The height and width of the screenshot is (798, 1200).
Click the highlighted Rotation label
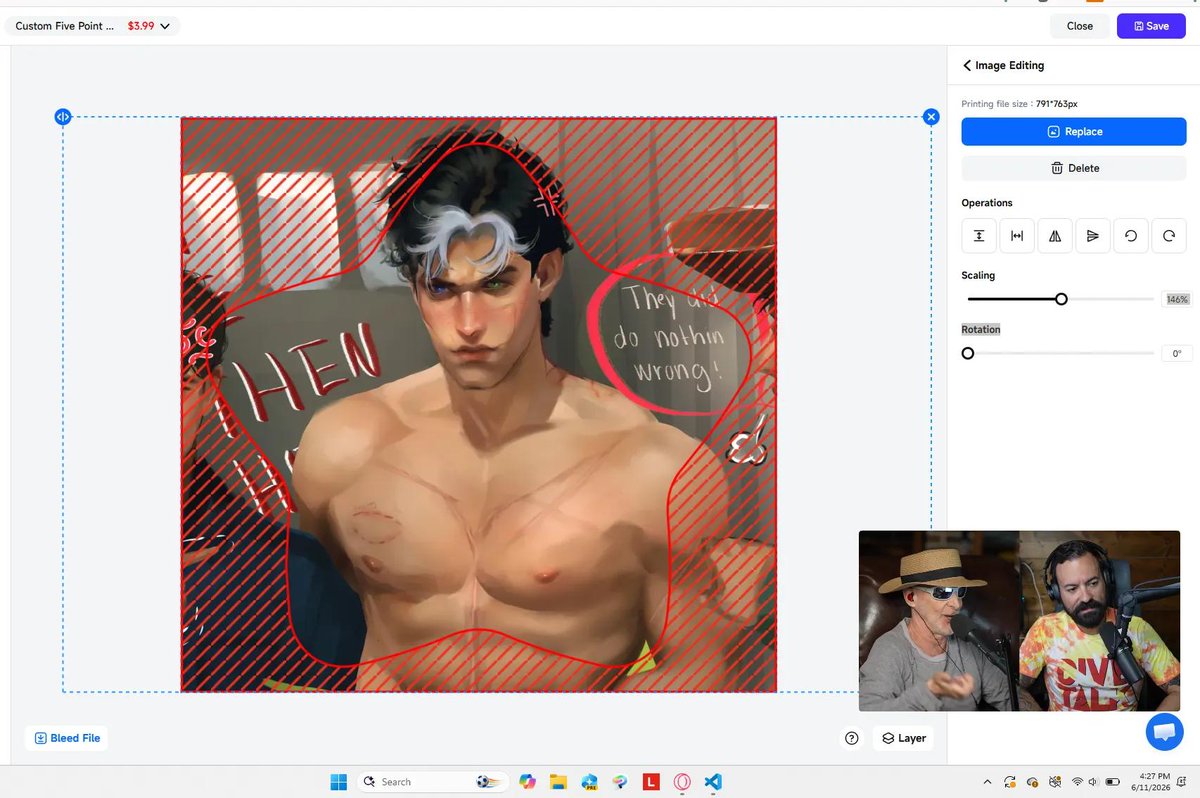pos(981,329)
